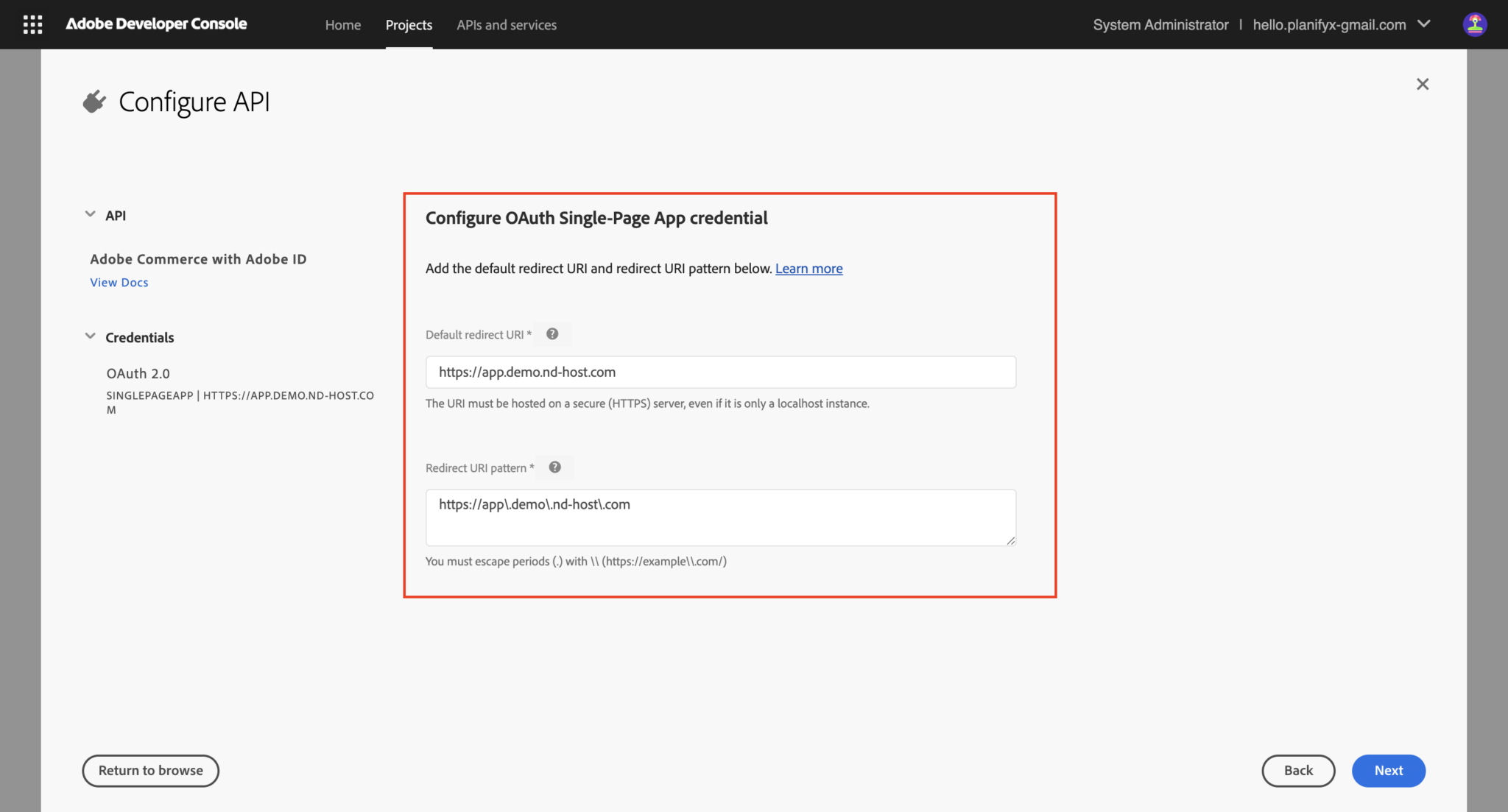Click the Credentials section label

pyautogui.click(x=140, y=338)
